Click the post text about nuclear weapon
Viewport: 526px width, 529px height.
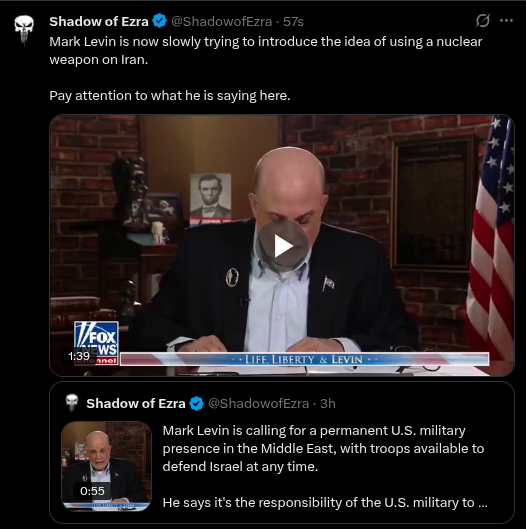coord(266,51)
